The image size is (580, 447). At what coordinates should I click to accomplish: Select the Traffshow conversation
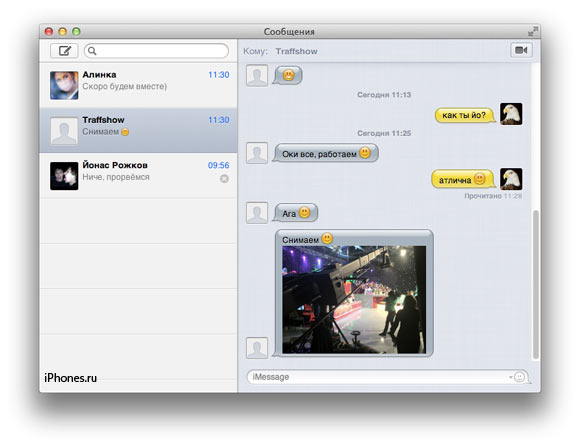click(138, 130)
